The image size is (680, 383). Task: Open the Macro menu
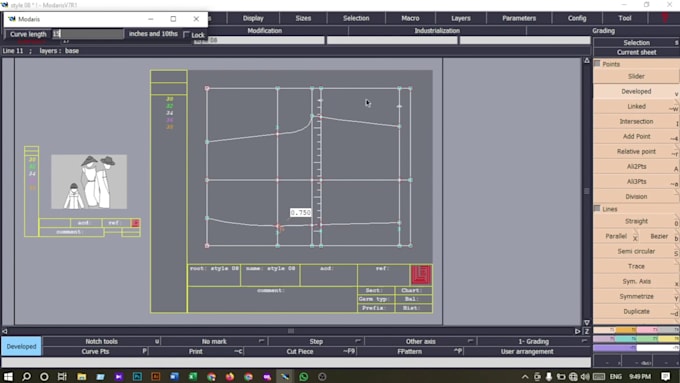410,18
